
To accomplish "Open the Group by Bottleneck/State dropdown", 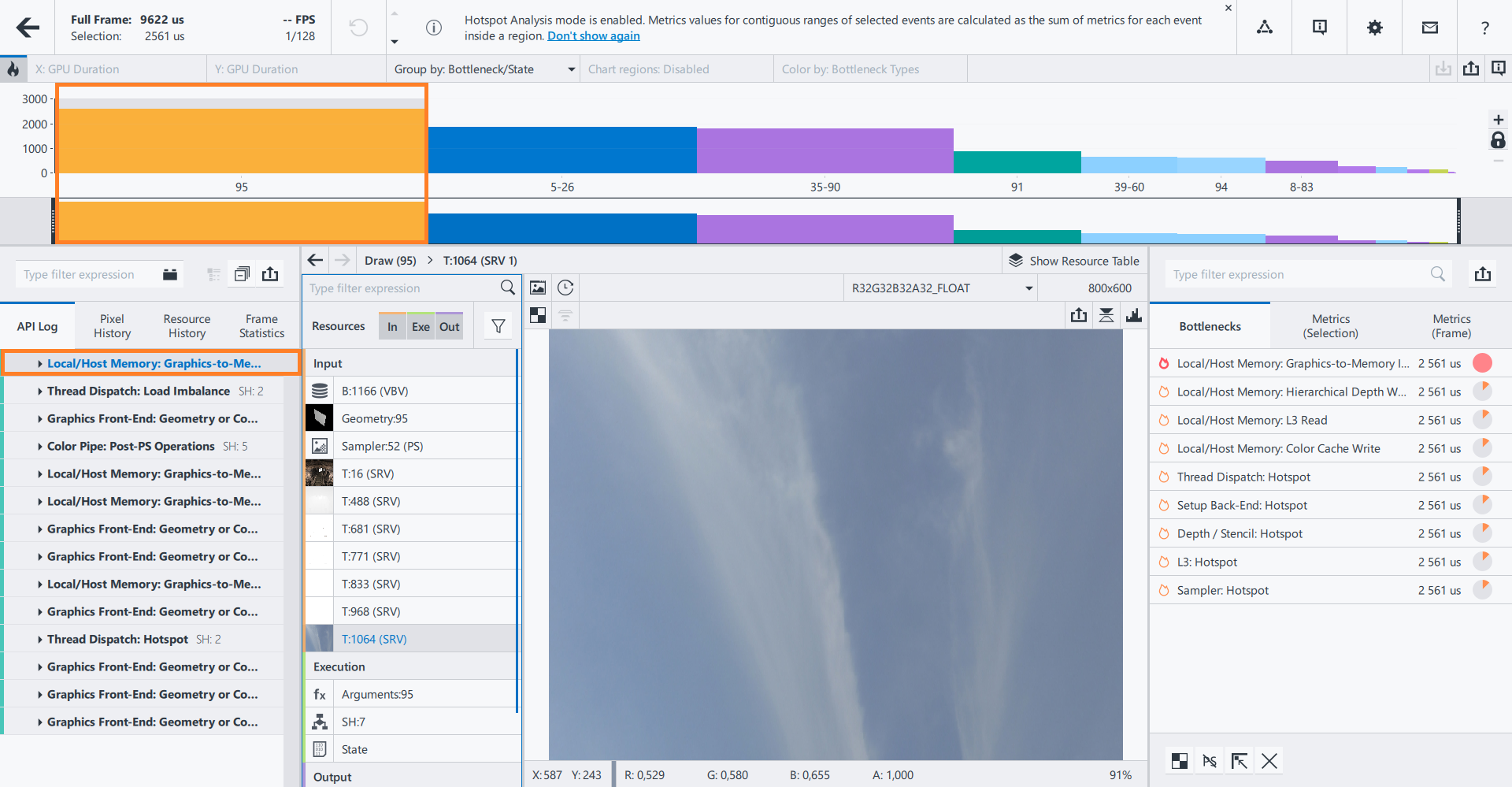I will tap(484, 69).
